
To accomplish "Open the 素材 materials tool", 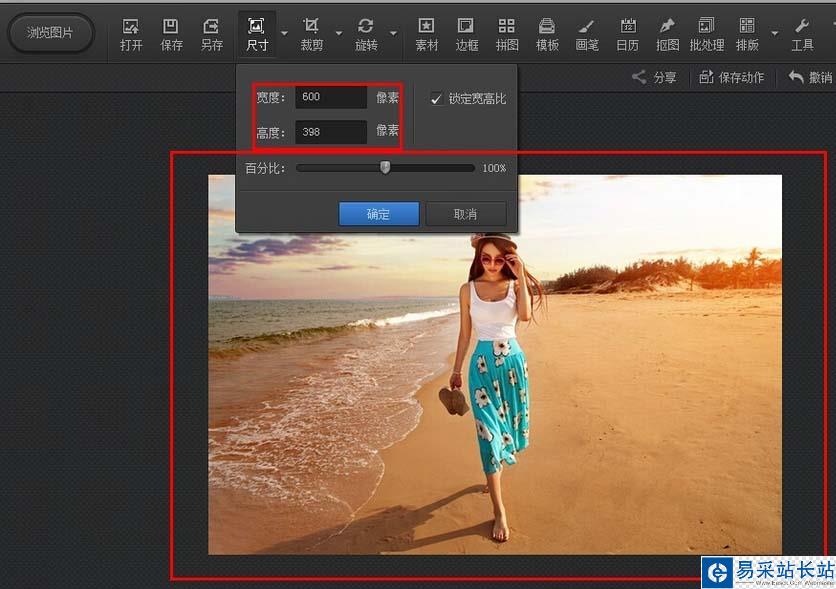I will [x=427, y=35].
